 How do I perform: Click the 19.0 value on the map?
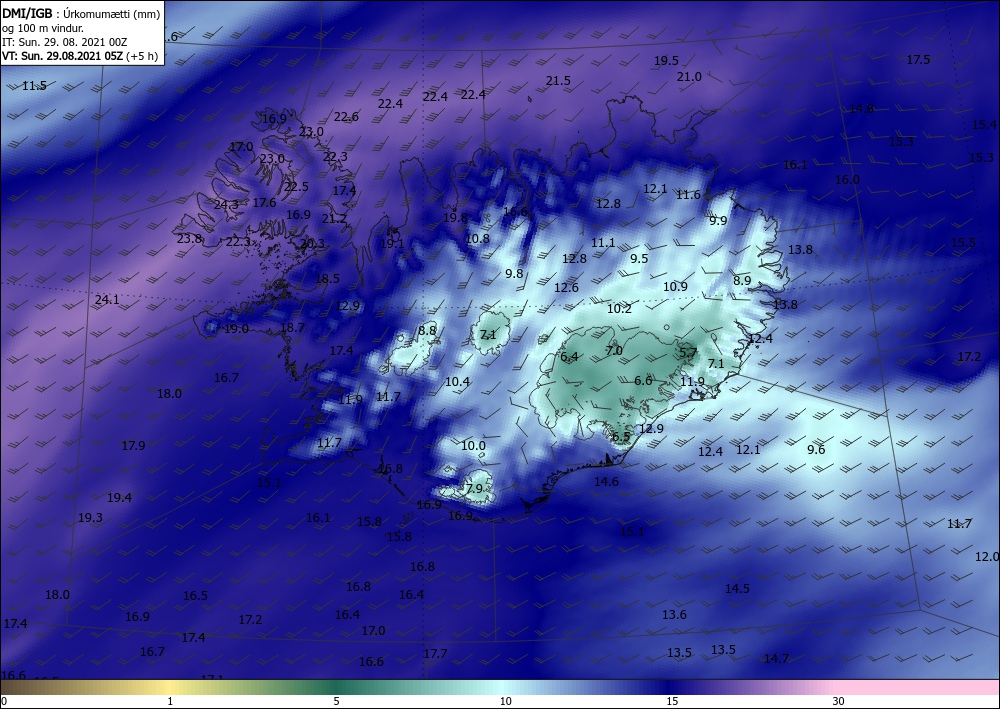[x=236, y=329]
